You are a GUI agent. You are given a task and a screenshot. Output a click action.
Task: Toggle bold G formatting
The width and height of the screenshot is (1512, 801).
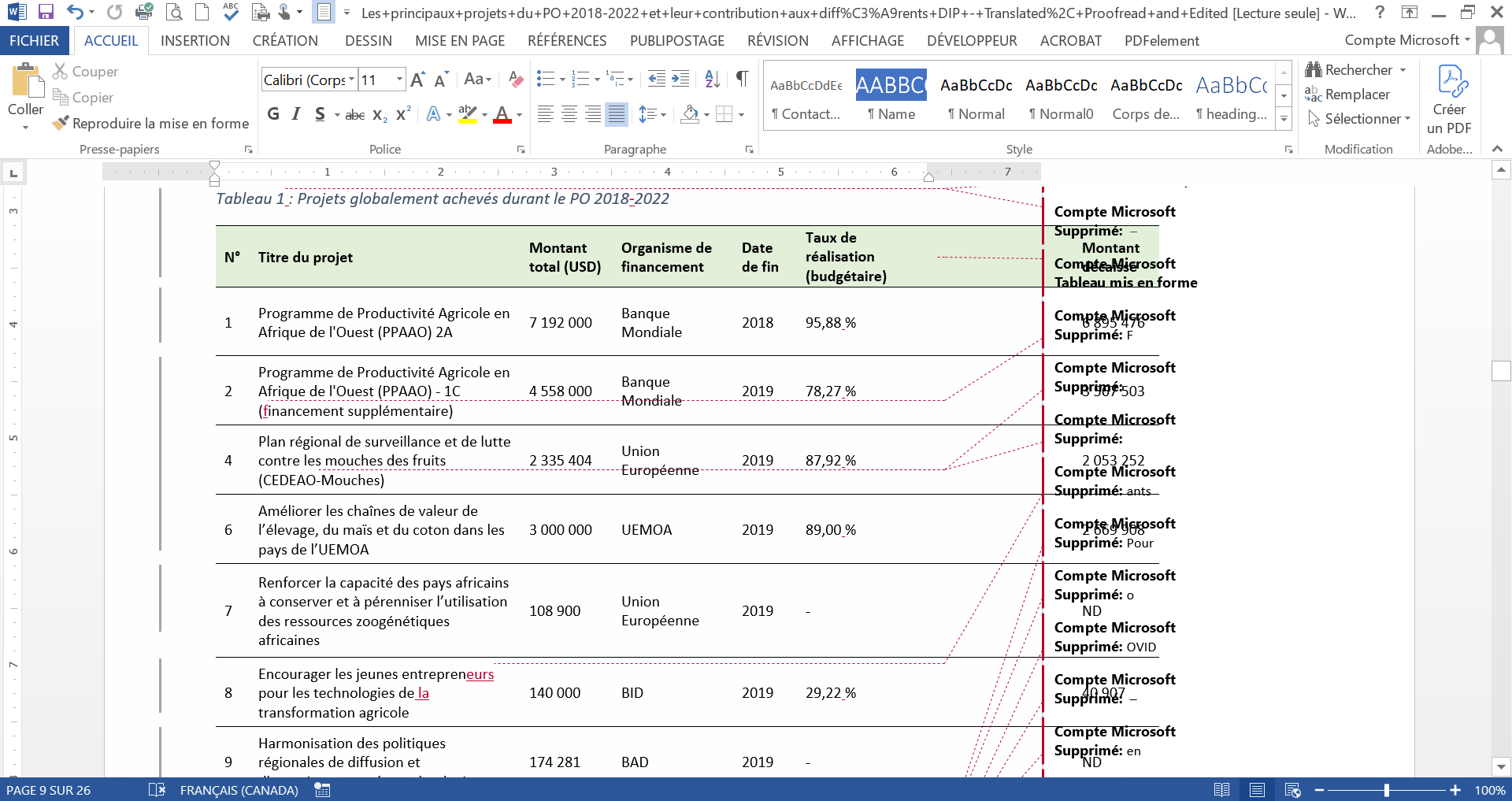[273, 114]
